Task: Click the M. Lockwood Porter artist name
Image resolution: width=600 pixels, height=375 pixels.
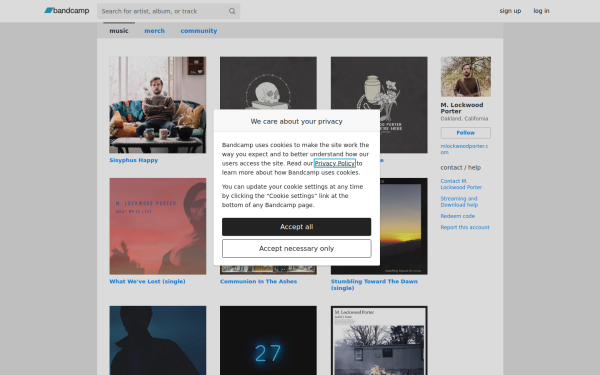Action: pyautogui.click(x=461, y=108)
